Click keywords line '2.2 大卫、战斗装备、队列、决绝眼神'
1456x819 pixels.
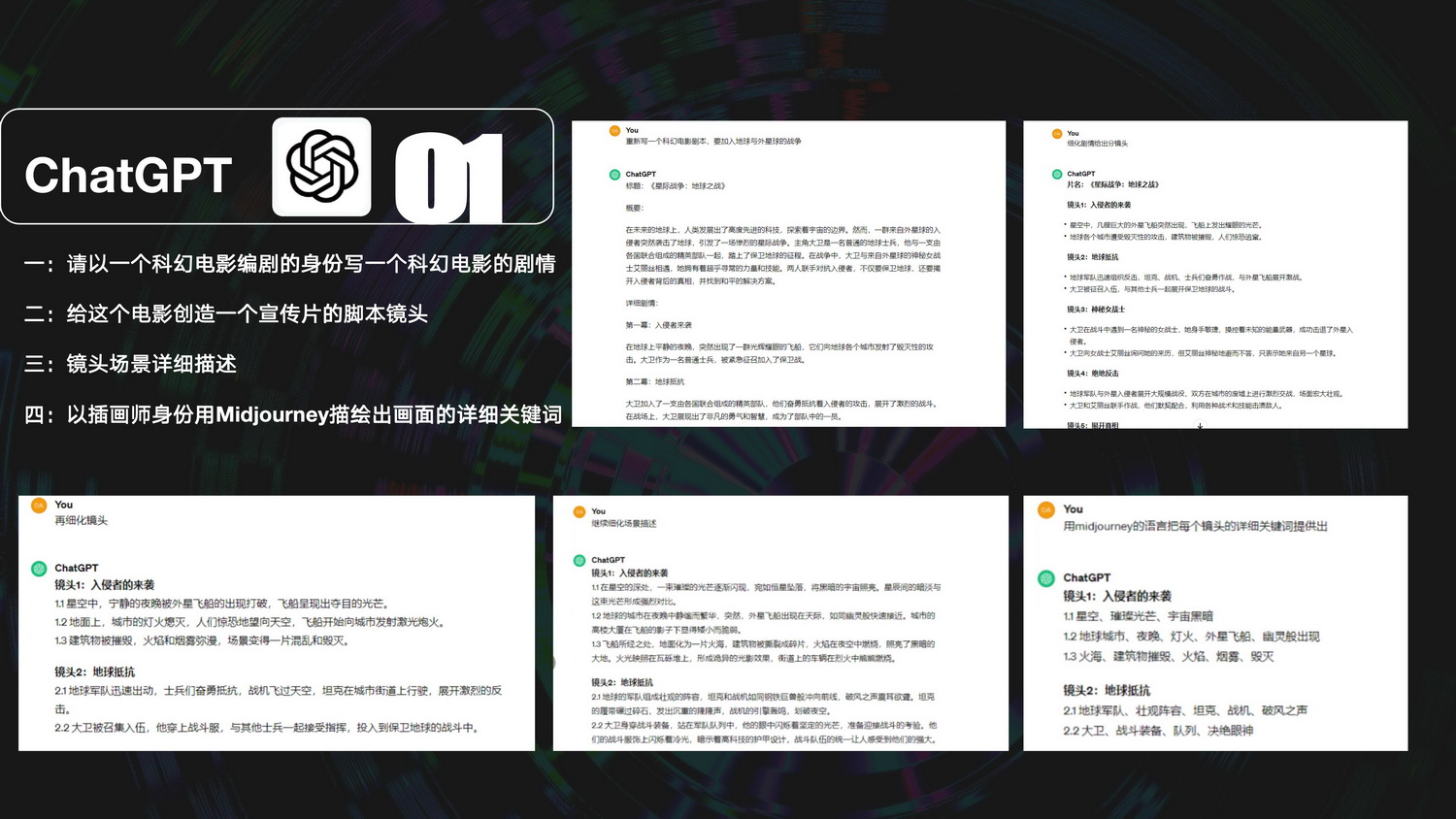[1159, 731]
